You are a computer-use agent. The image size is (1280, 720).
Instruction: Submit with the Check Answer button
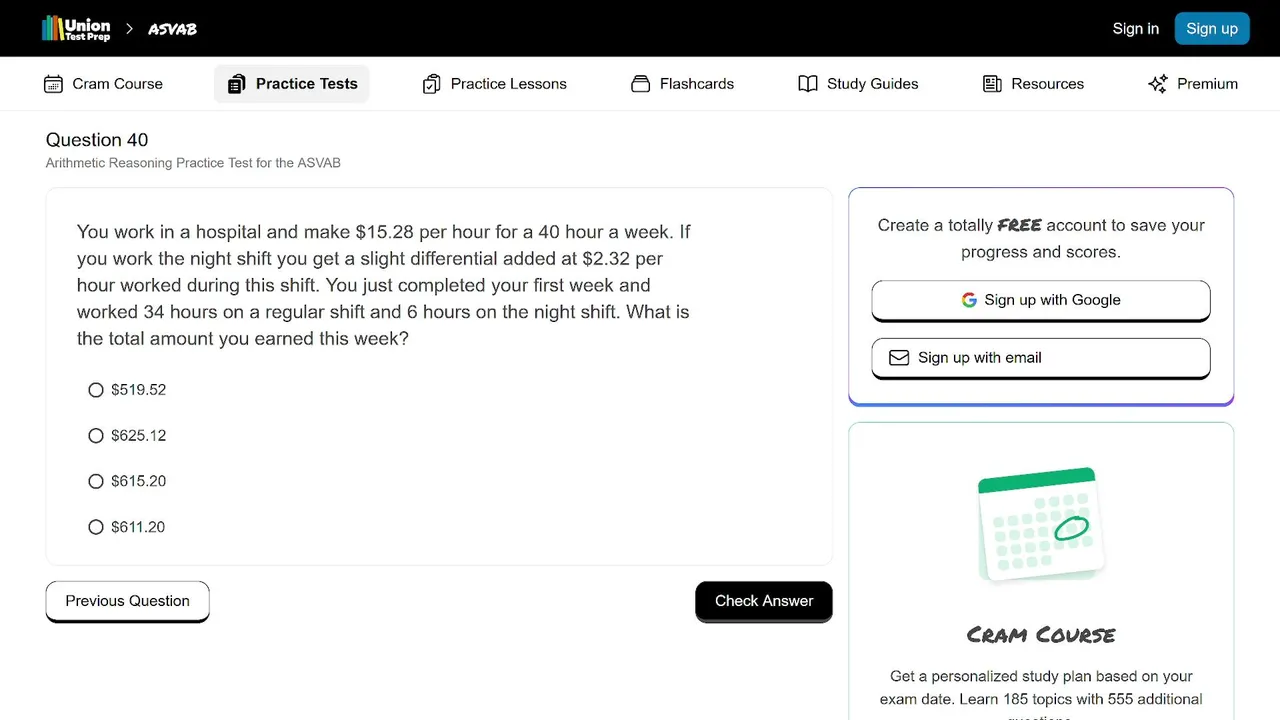point(764,601)
